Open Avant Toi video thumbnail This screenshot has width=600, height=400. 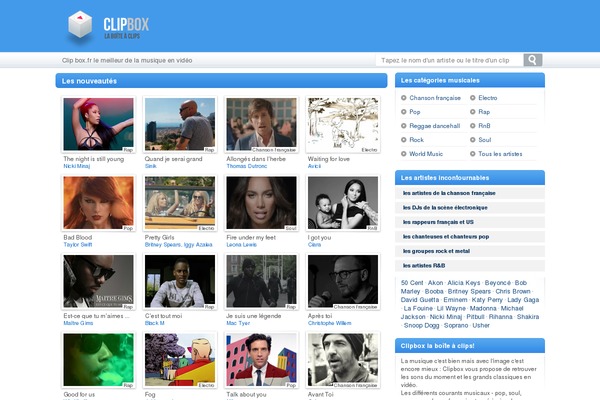[343, 360]
